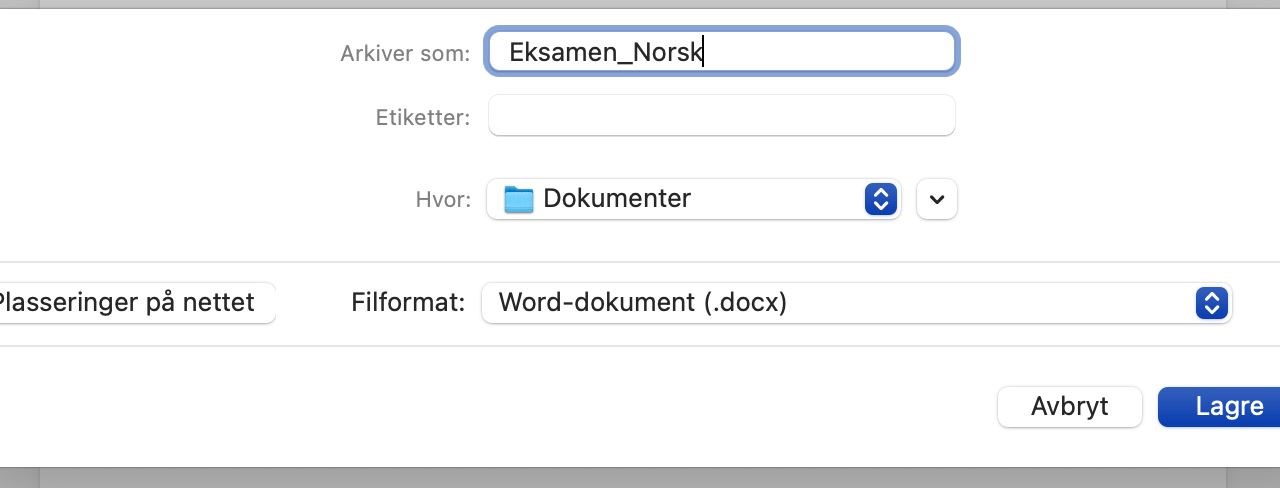This screenshot has width=1280, height=488.
Task: Click the blue arrows on the Filformat selector
Action: pyautogui.click(x=1211, y=302)
